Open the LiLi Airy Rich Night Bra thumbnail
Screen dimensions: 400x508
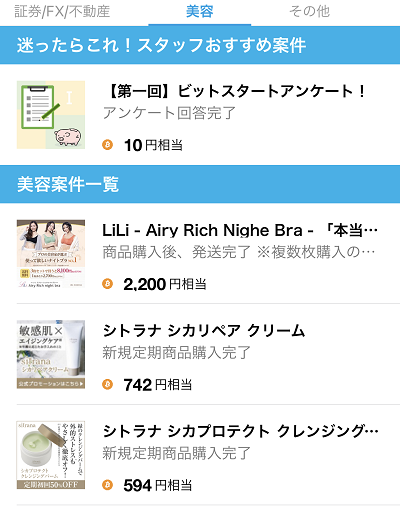point(51,254)
